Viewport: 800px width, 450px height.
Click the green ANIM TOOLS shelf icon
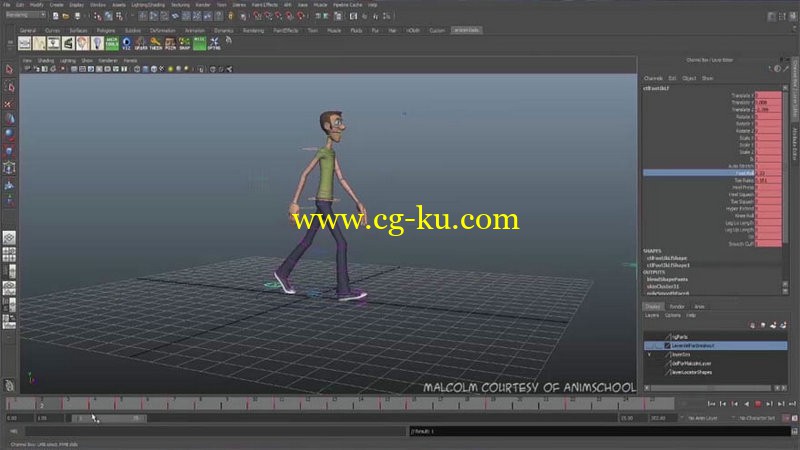pyautogui.click(x=112, y=43)
